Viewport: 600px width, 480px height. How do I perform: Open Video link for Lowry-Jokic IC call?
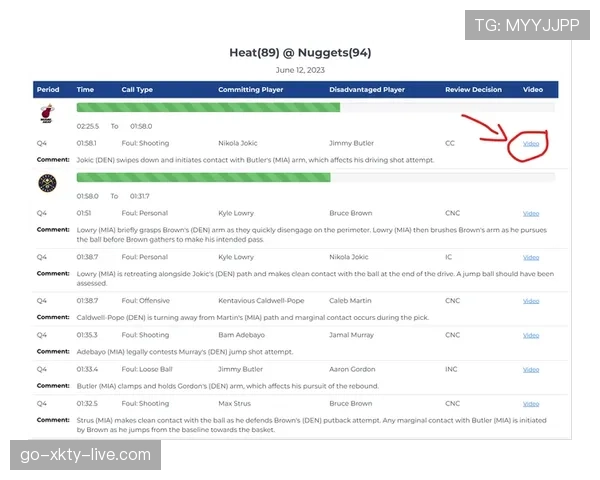[531, 258]
